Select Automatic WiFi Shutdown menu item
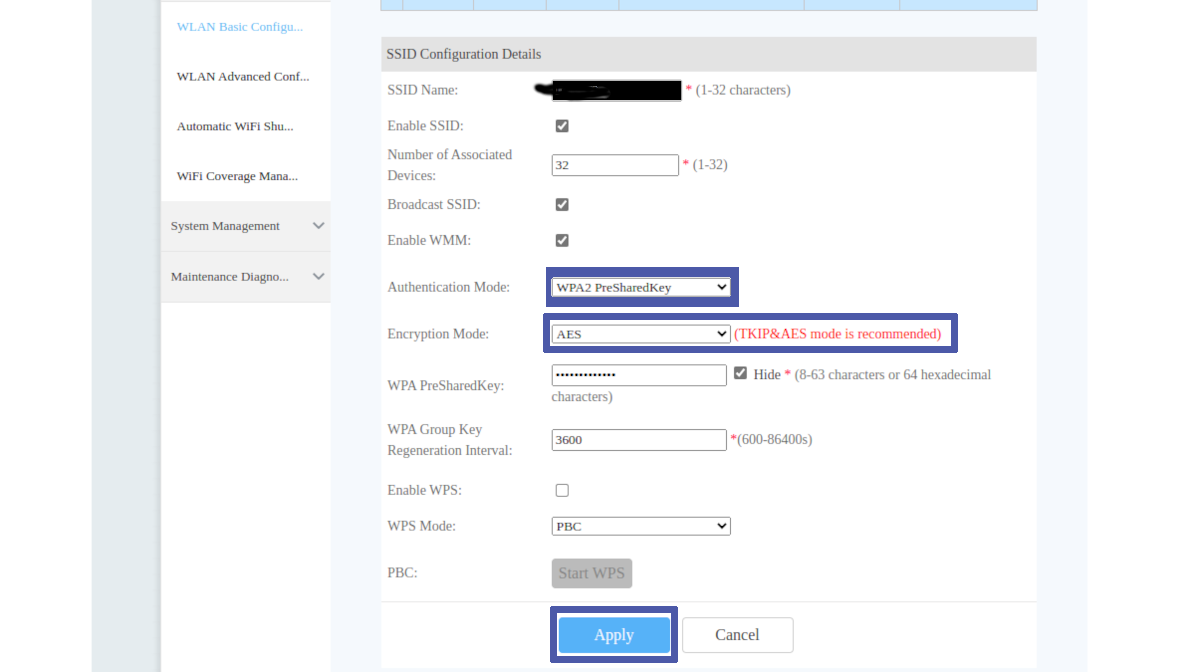Screen dimensions: 1200x672 (x=235, y=127)
